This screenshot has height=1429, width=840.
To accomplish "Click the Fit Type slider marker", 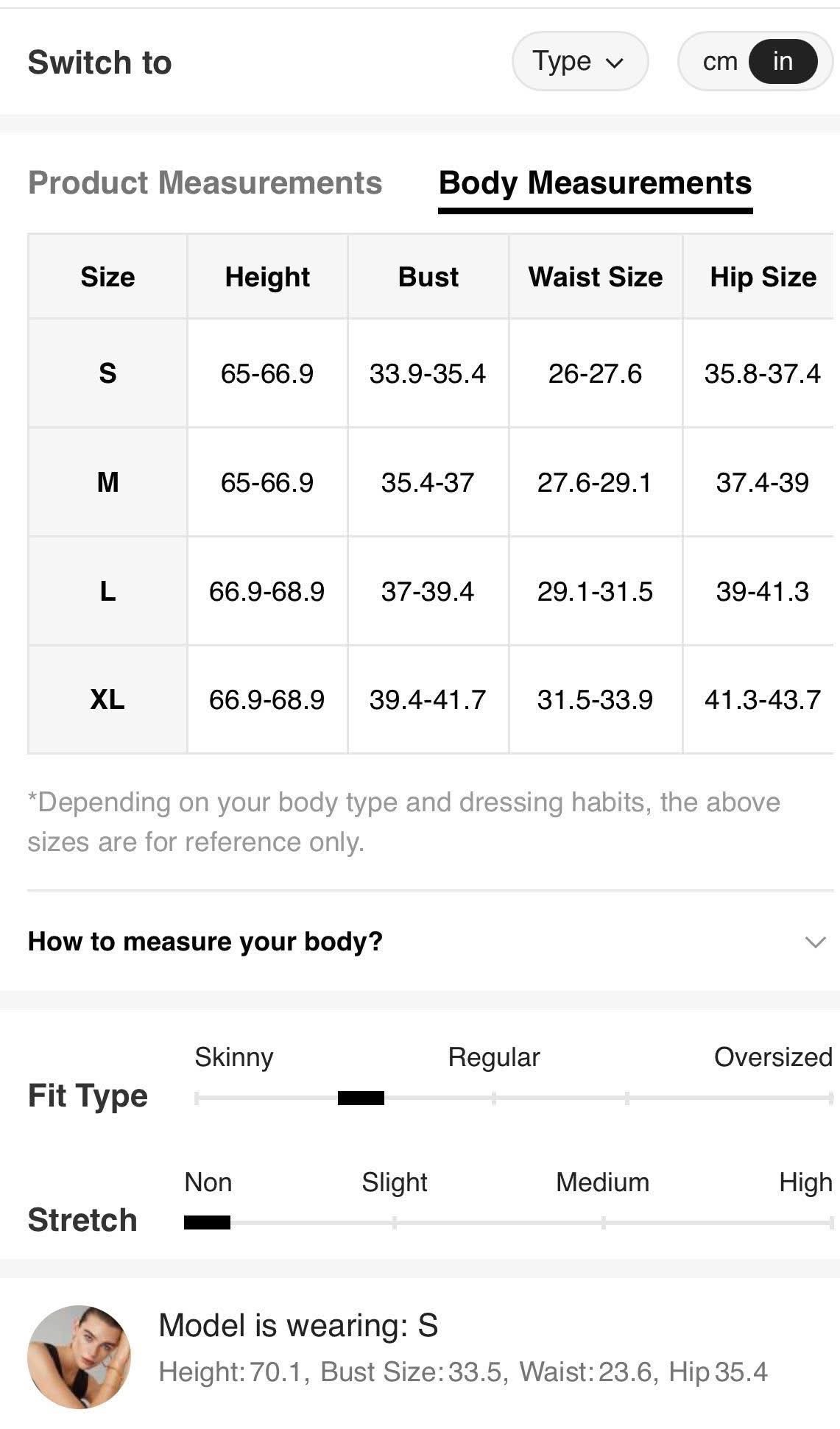I will (x=361, y=1098).
